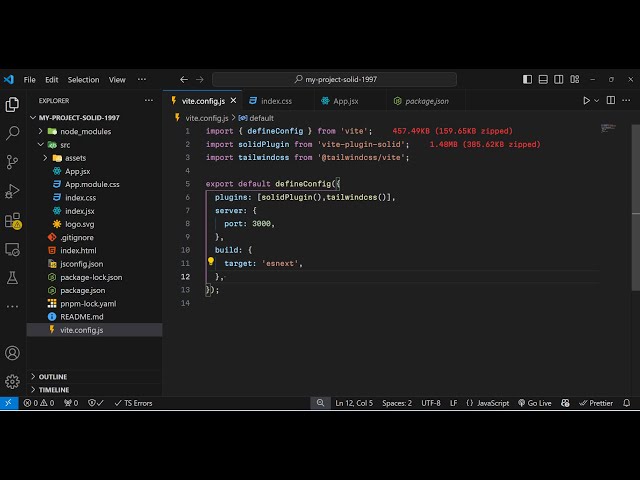Open the Source Control view
This screenshot has width=640, height=480.
click(12, 161)
